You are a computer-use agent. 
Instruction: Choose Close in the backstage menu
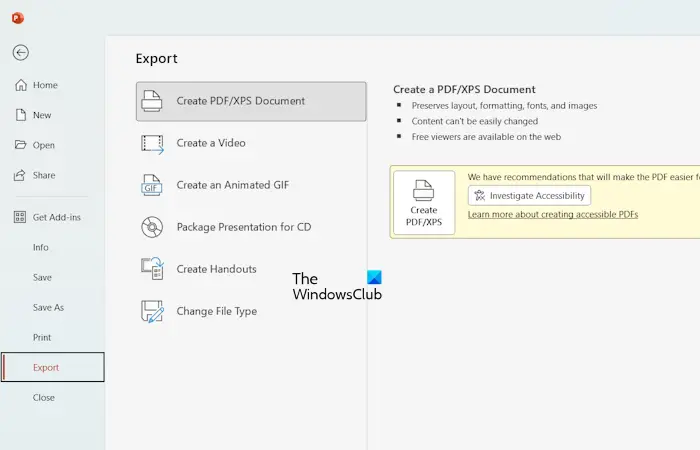click(x=44, y=397)
